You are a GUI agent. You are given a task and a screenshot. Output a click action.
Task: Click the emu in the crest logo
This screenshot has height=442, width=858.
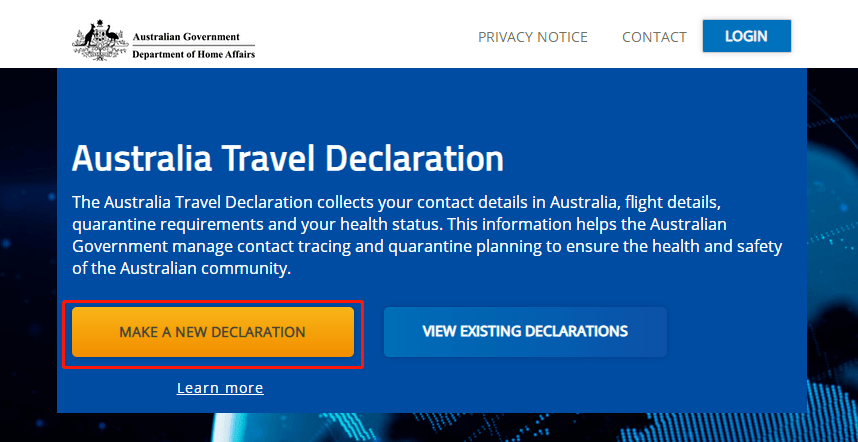[114, 38]
